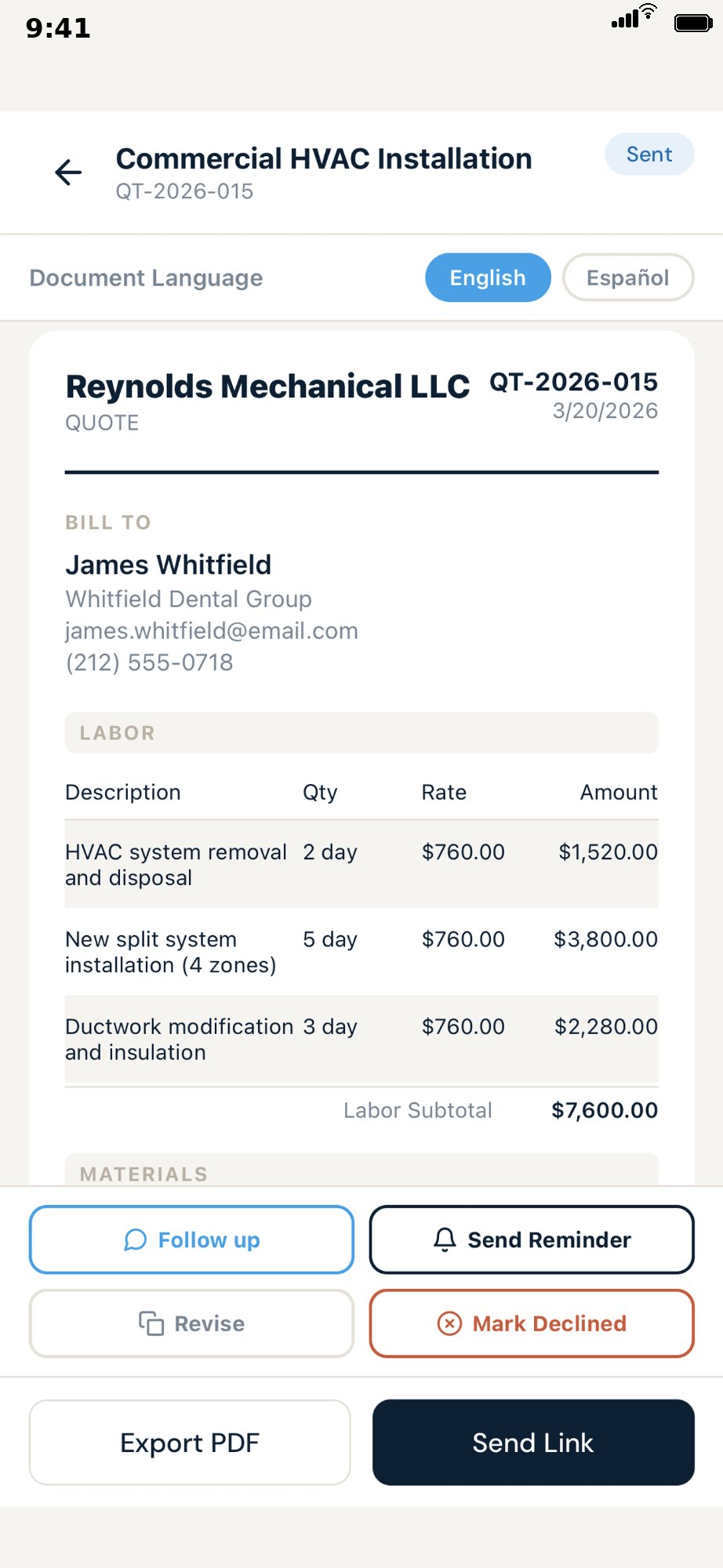Viewport: 723px width, 1568px height.
Task: Open the james.whitfield@email.com email address
Action: (212, 631)
